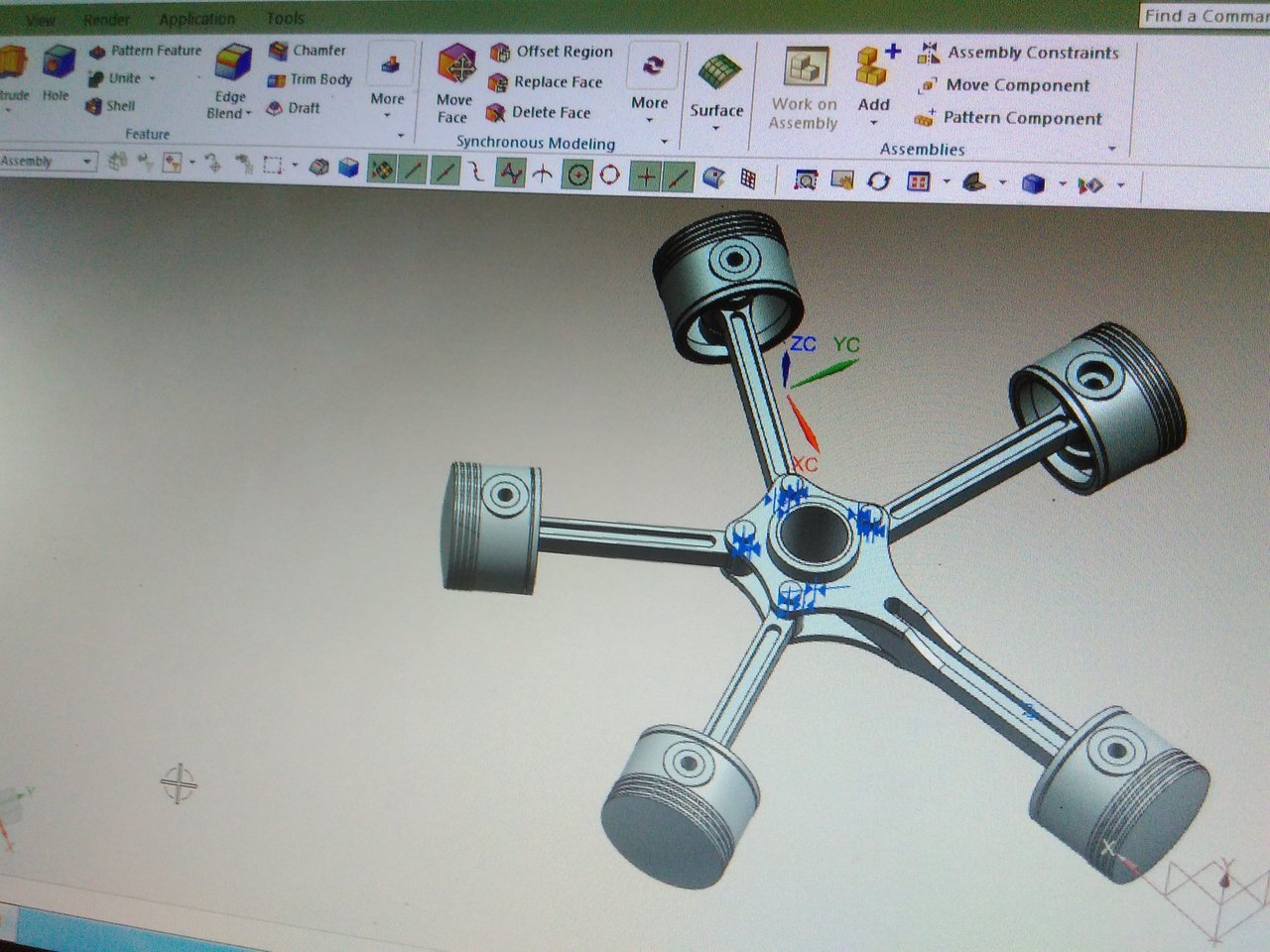The width and height of the screenshot is (1270, 952).
Task: Switch to the Render tab
Action: (107, 20)
